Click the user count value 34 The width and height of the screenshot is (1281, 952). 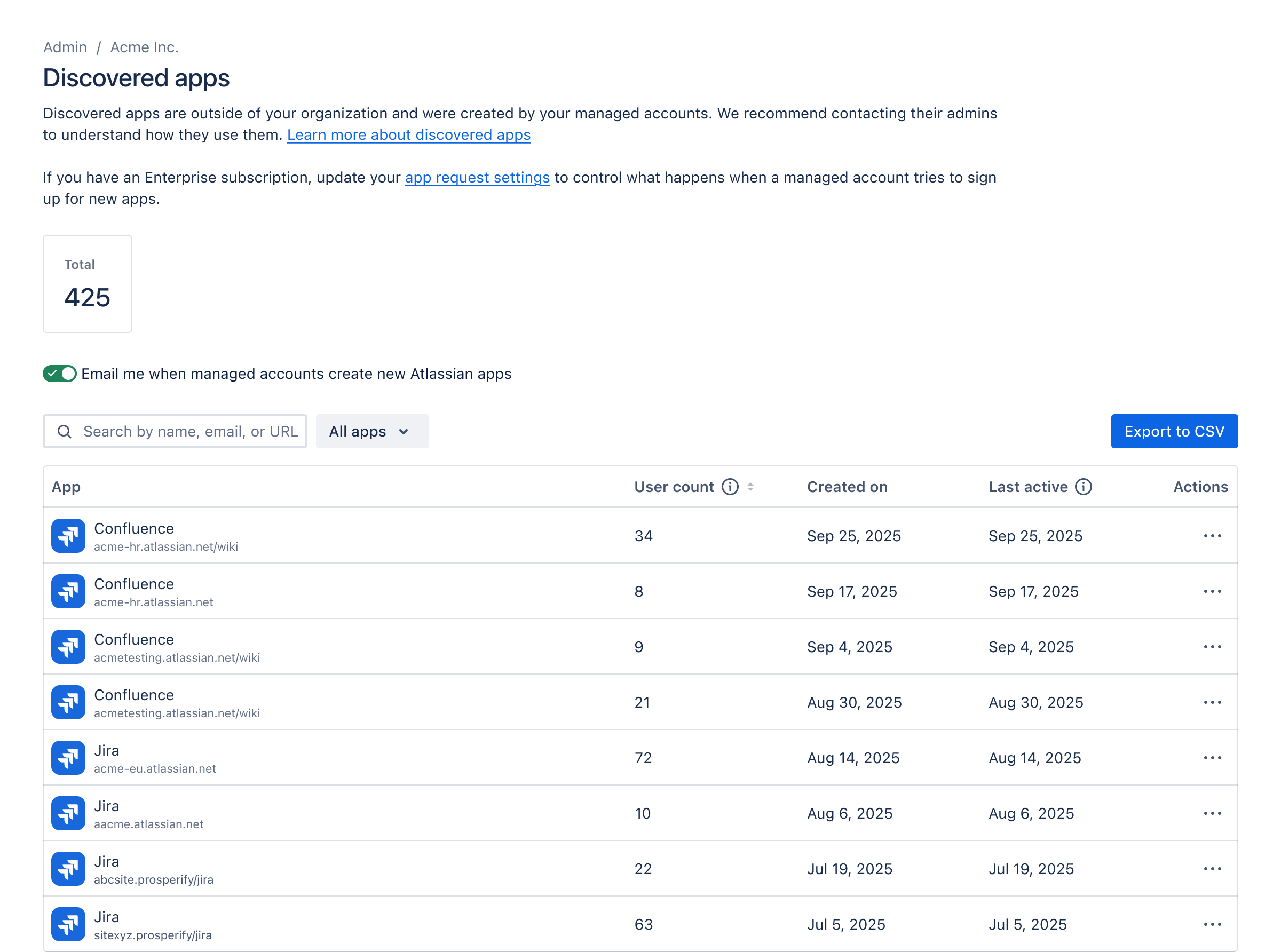click(644, 536)
